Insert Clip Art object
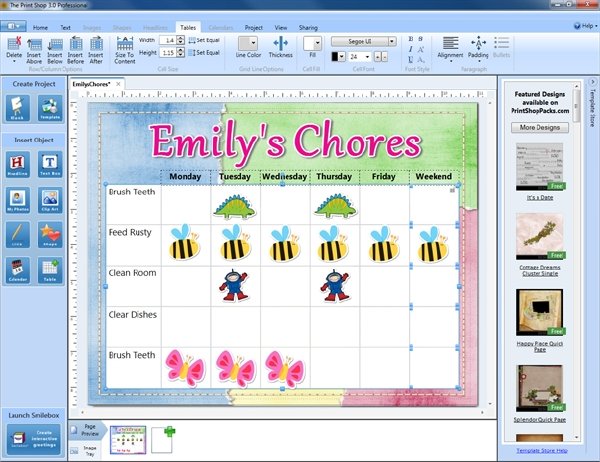This screenshot has width=600, height=462. click(x=50, y=200)
